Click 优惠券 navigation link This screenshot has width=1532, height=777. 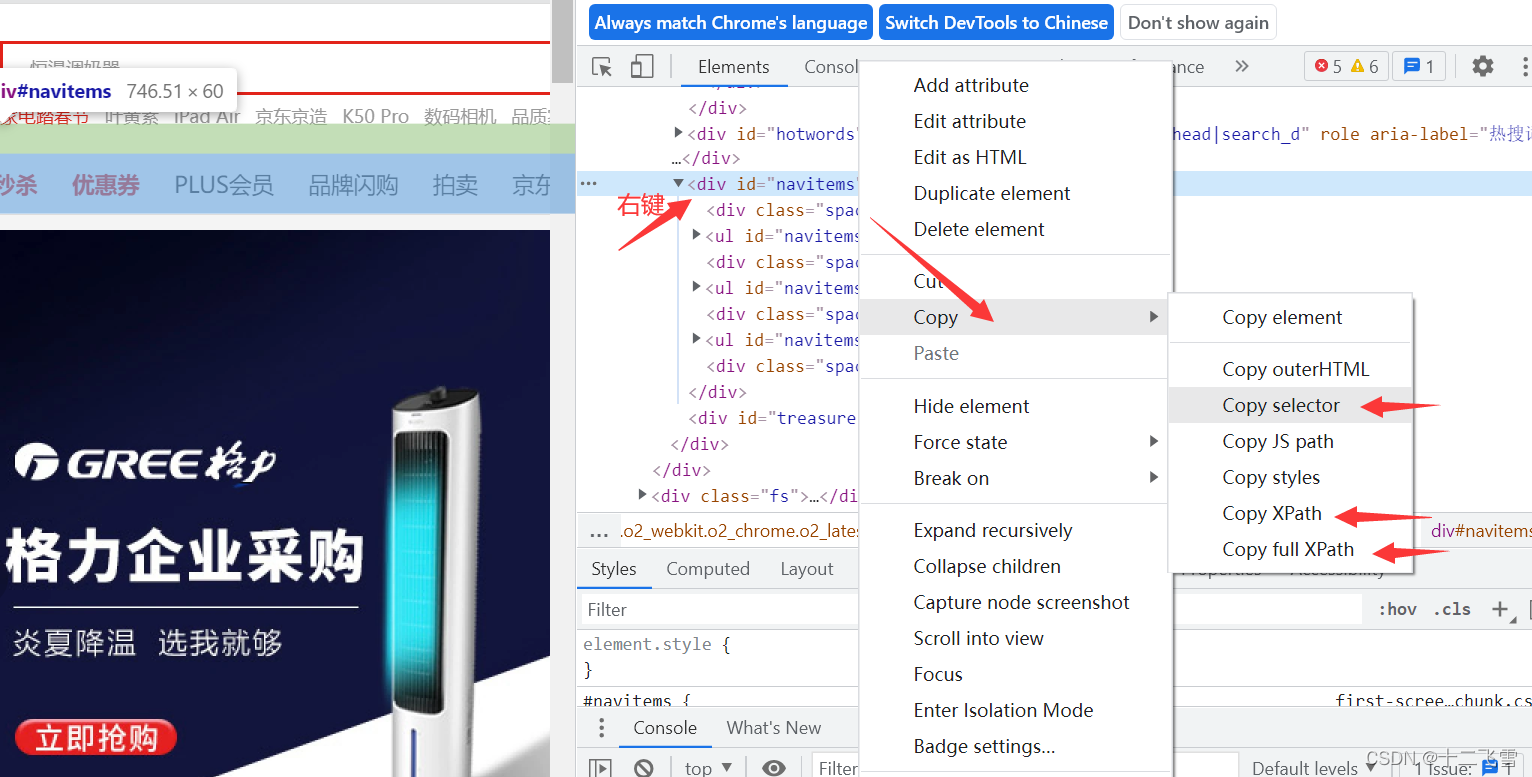pos(106,185)
